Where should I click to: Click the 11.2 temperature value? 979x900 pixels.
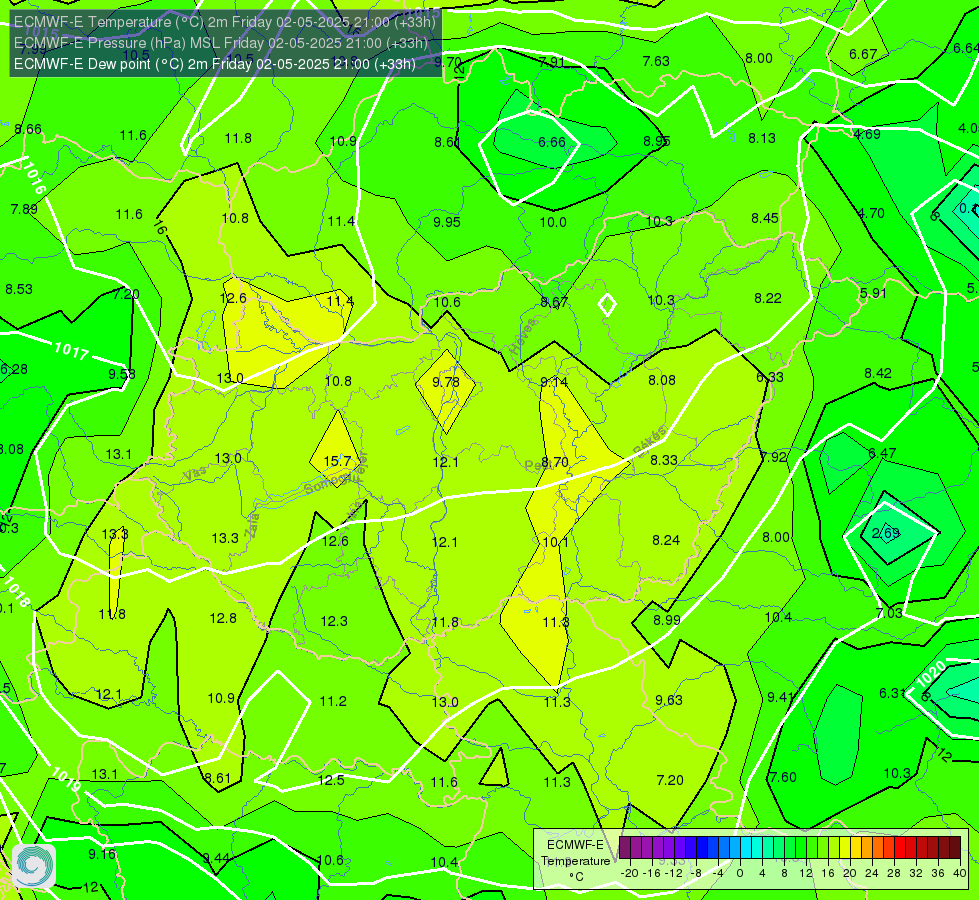333,701
